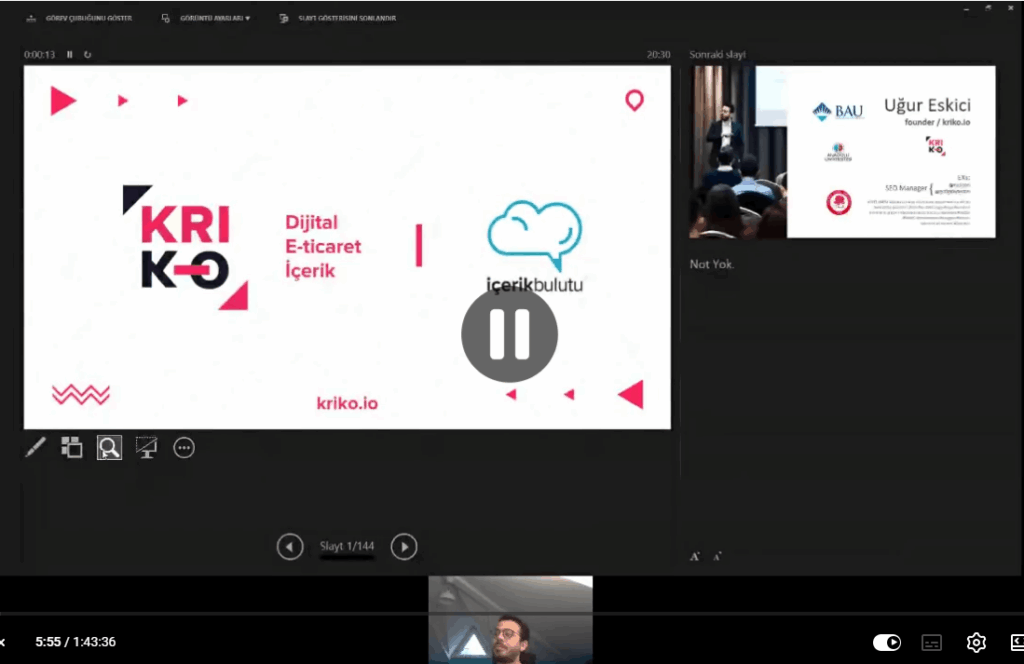Click the Slayt 1/144 slide counter
The image size is (1024, 664).
347,546
